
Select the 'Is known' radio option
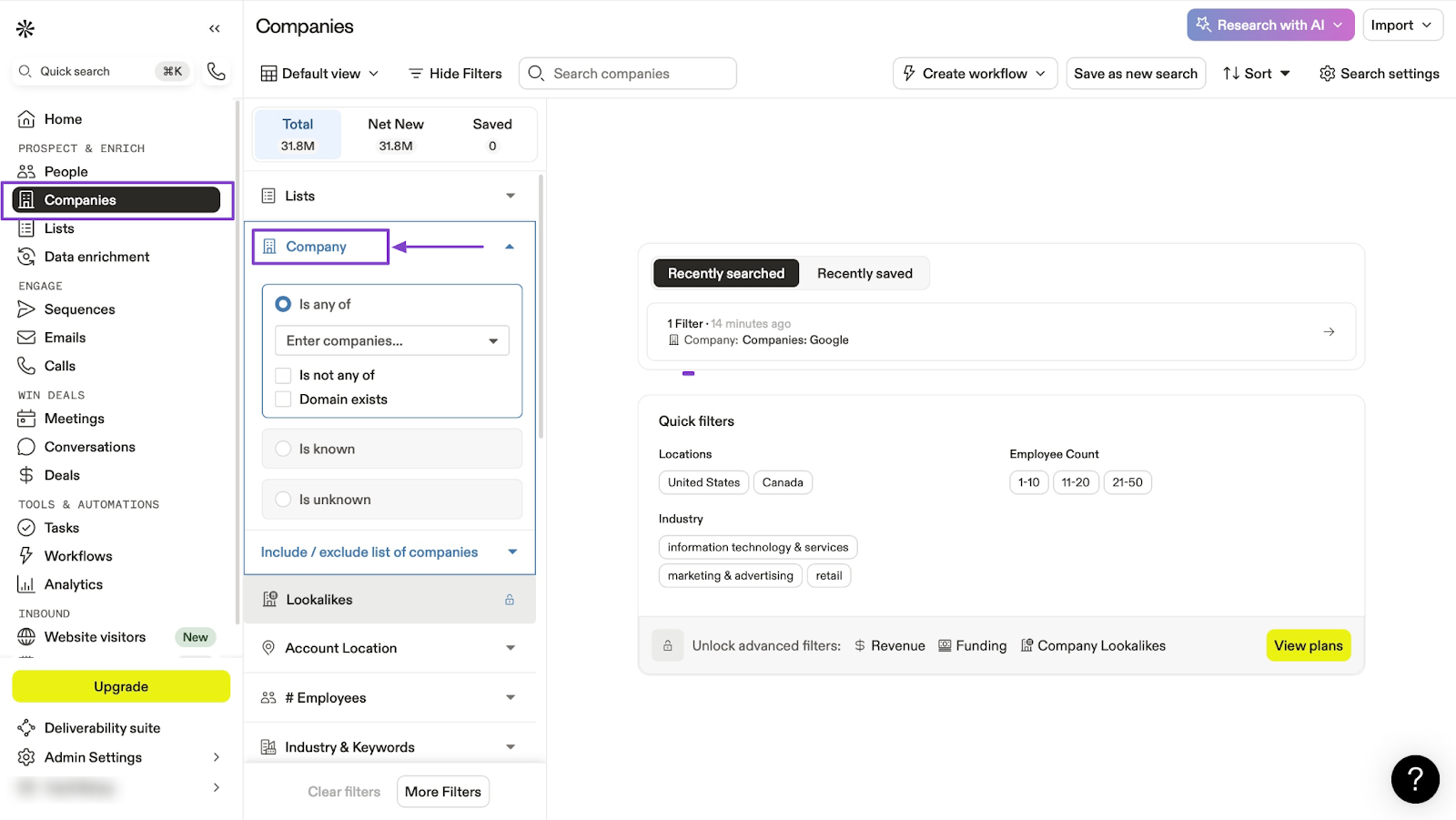point(283,449)
